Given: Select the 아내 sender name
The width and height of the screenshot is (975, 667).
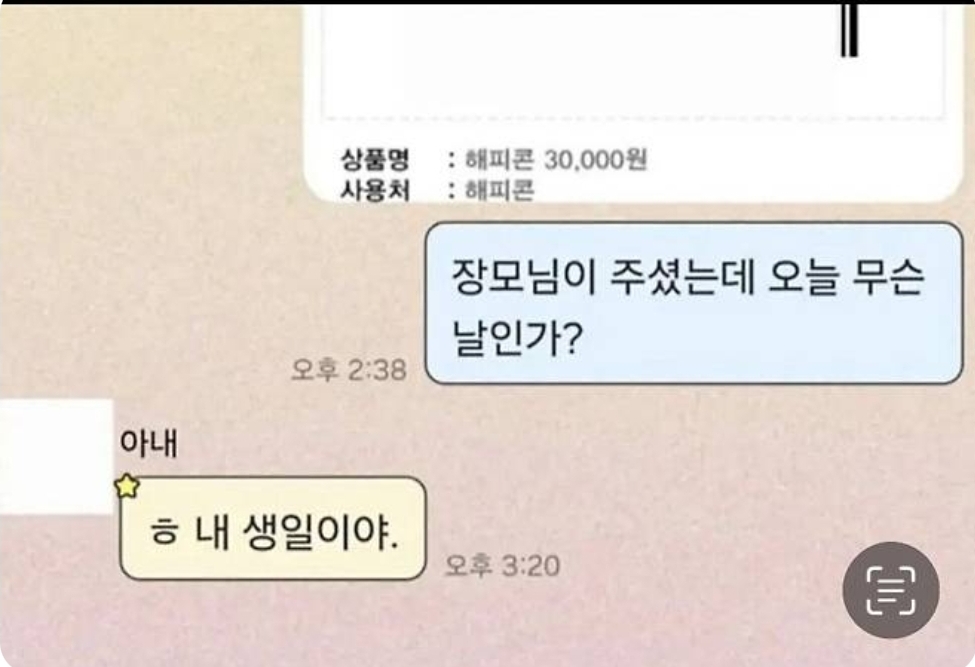Looking at the screenshot, I should pos(148,444).
